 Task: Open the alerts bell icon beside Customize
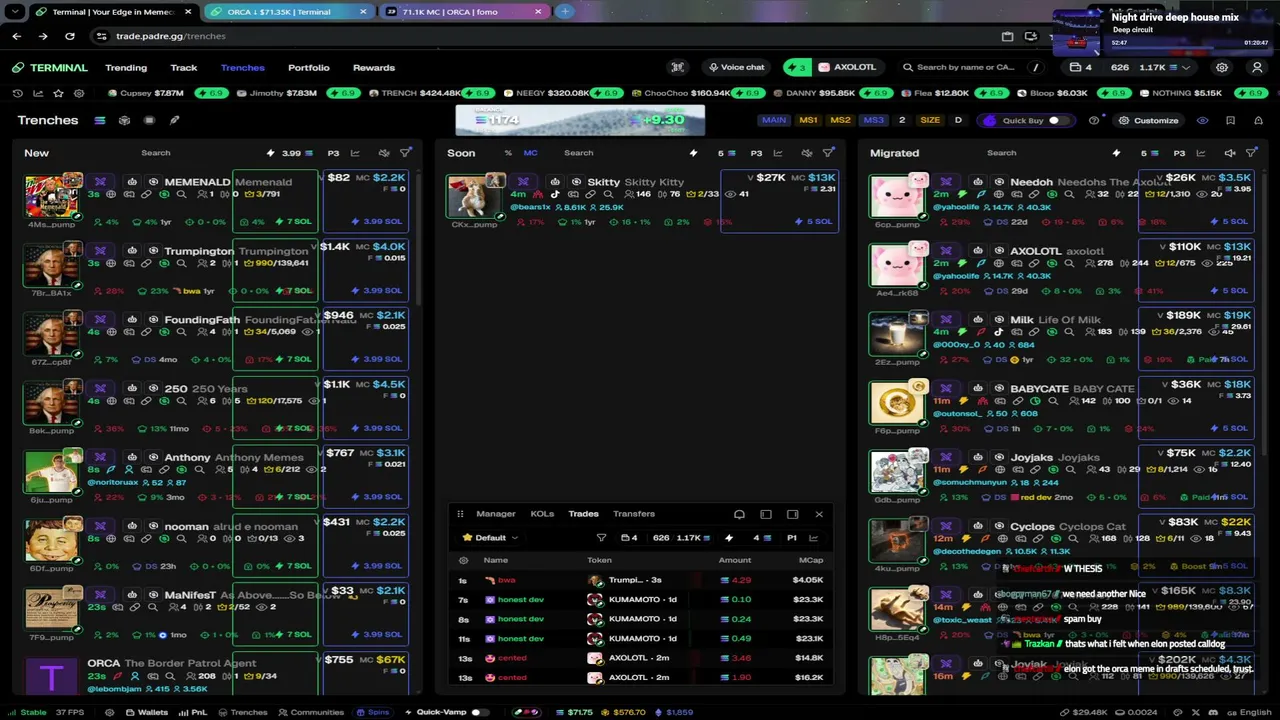pos(1257,120)
